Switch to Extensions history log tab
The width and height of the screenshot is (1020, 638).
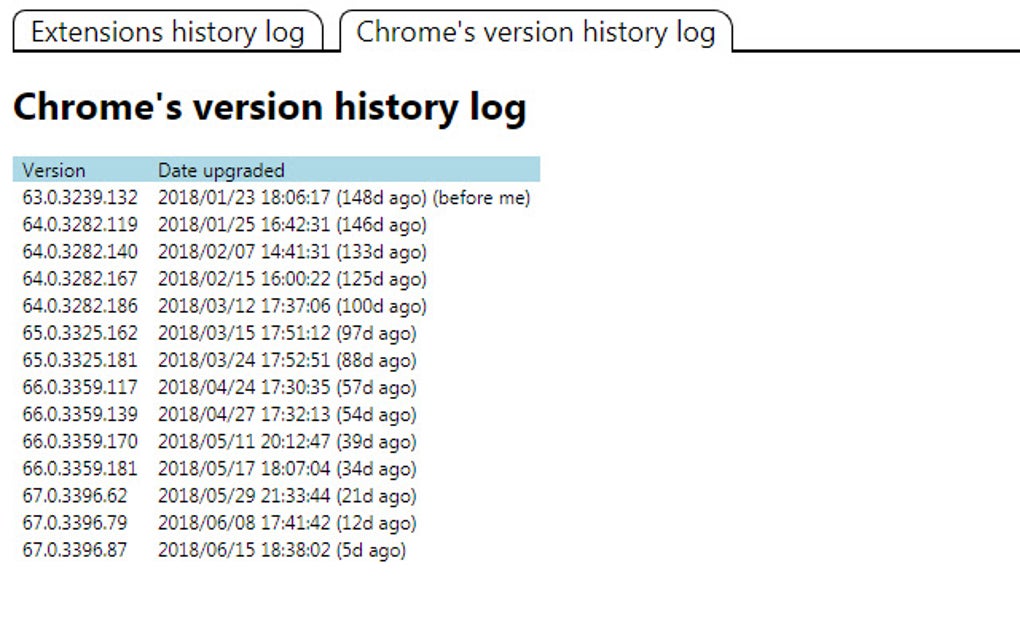[x=167, y=32]
